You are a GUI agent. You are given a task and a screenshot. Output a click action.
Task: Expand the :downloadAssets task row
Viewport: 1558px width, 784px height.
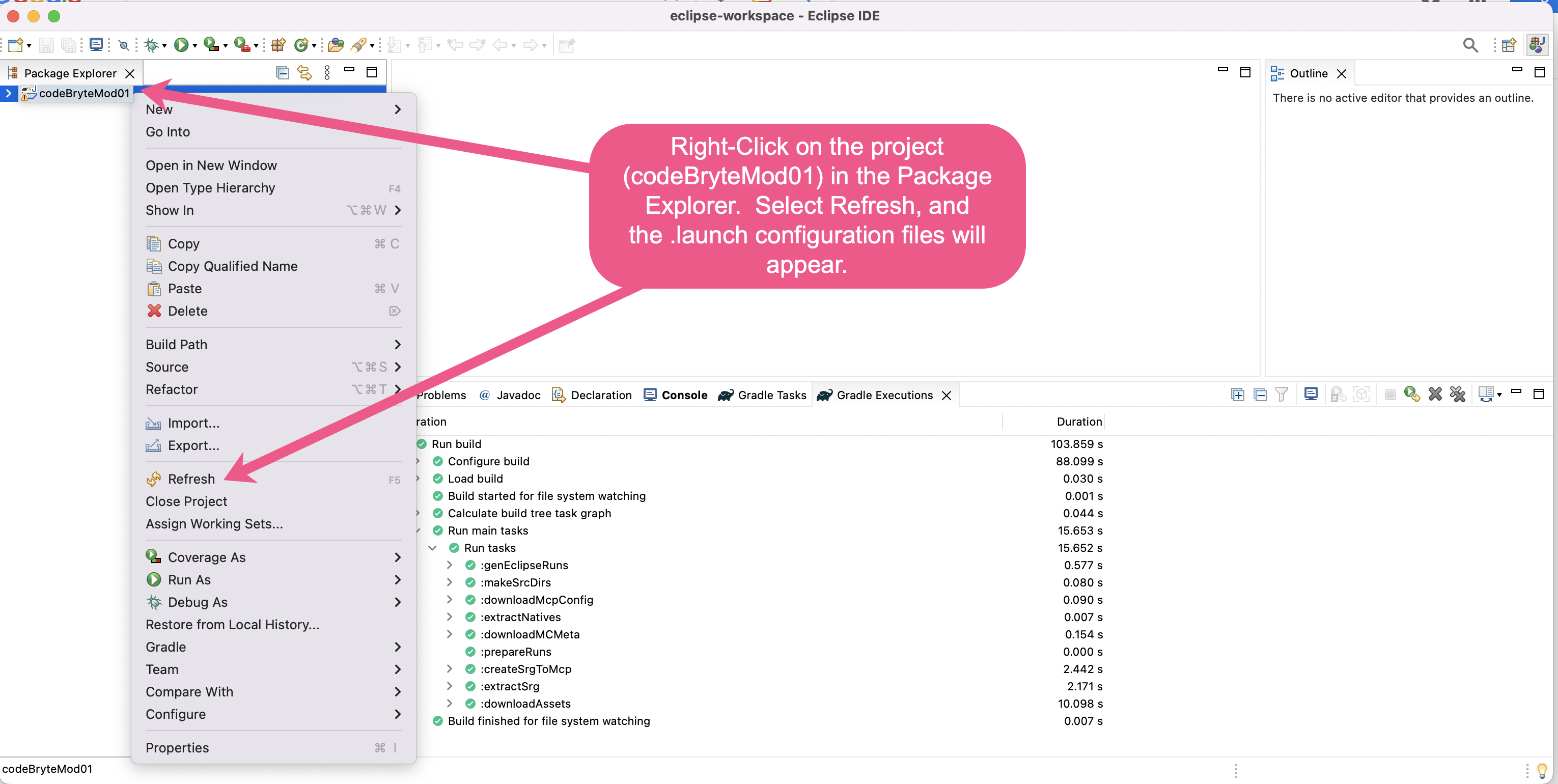[450, 704]
